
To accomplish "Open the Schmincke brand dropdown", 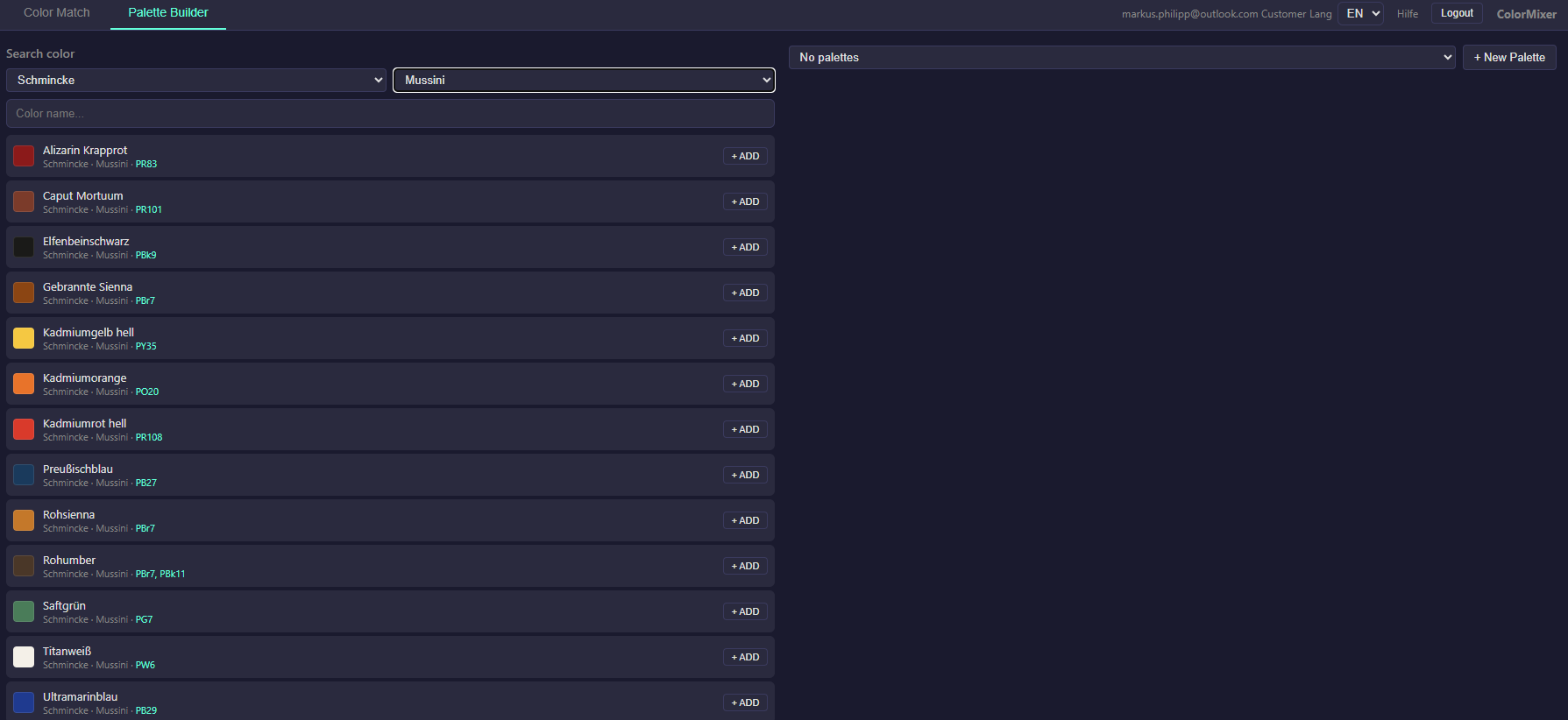I will (x=196, y=80).
